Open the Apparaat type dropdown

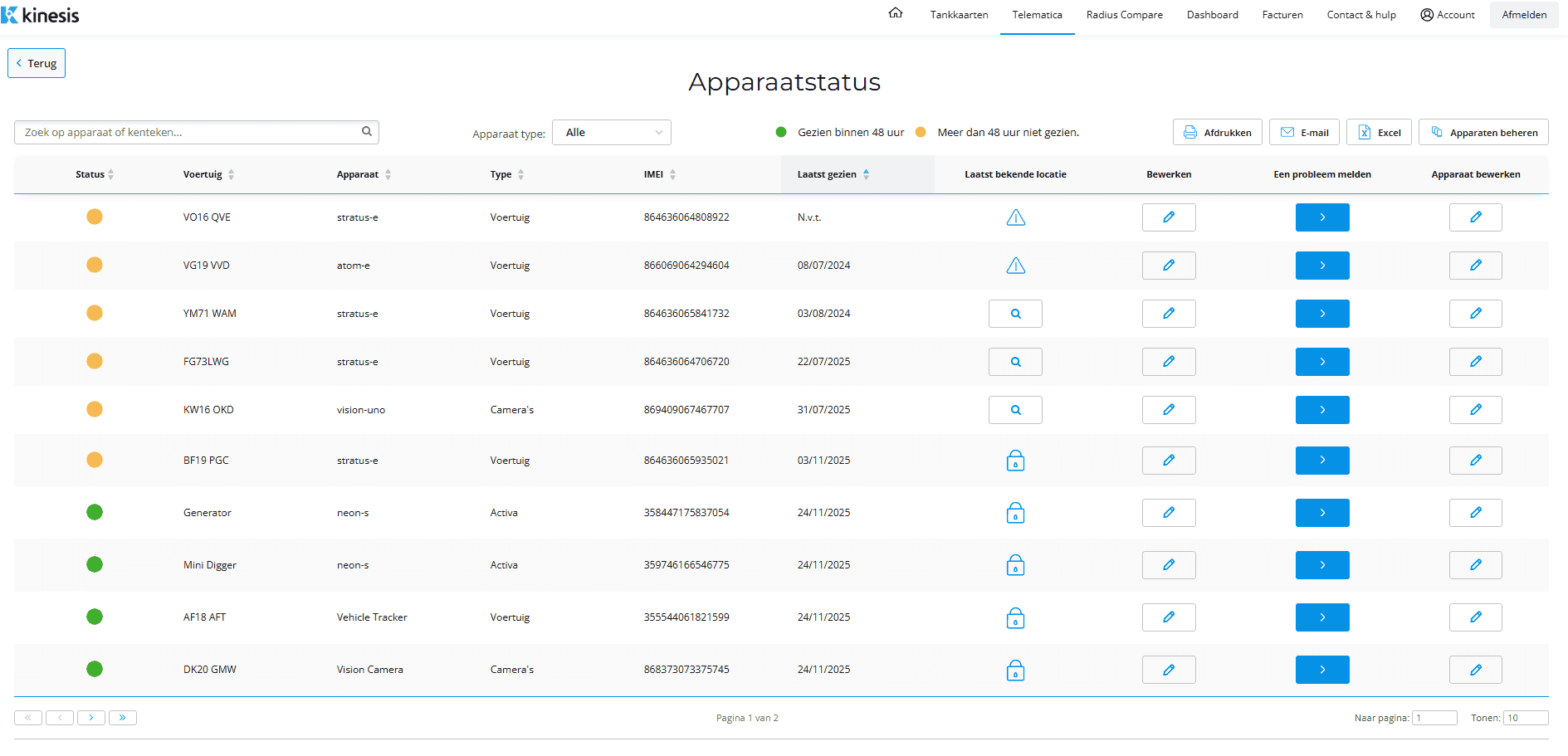point(611,133)
